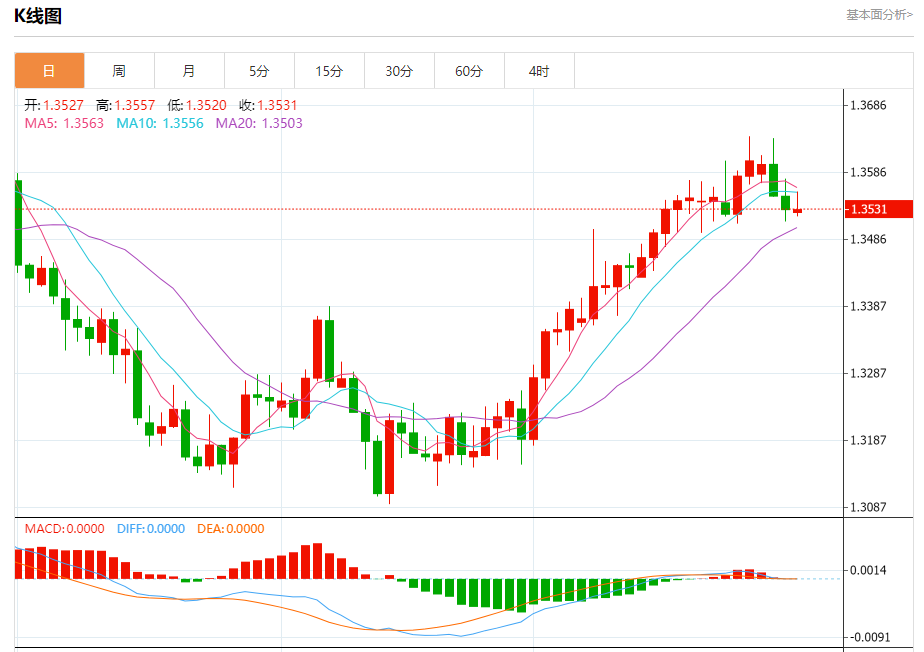
Task: Click the 1.3586 price axis label
Action: click(x=868, y=172)
